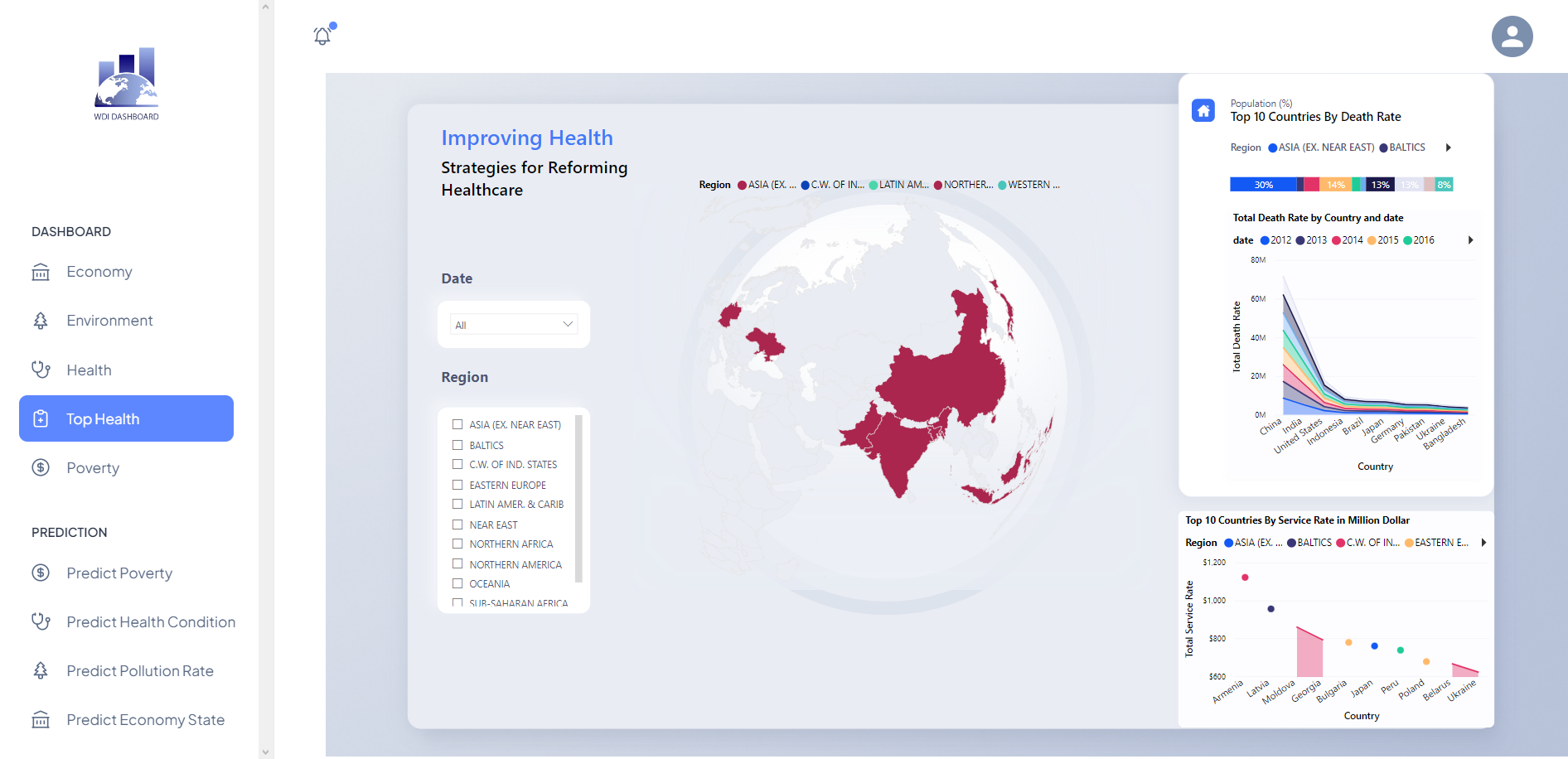
Task: Select the Health stethoscope icon
Action: click(41, 370)
